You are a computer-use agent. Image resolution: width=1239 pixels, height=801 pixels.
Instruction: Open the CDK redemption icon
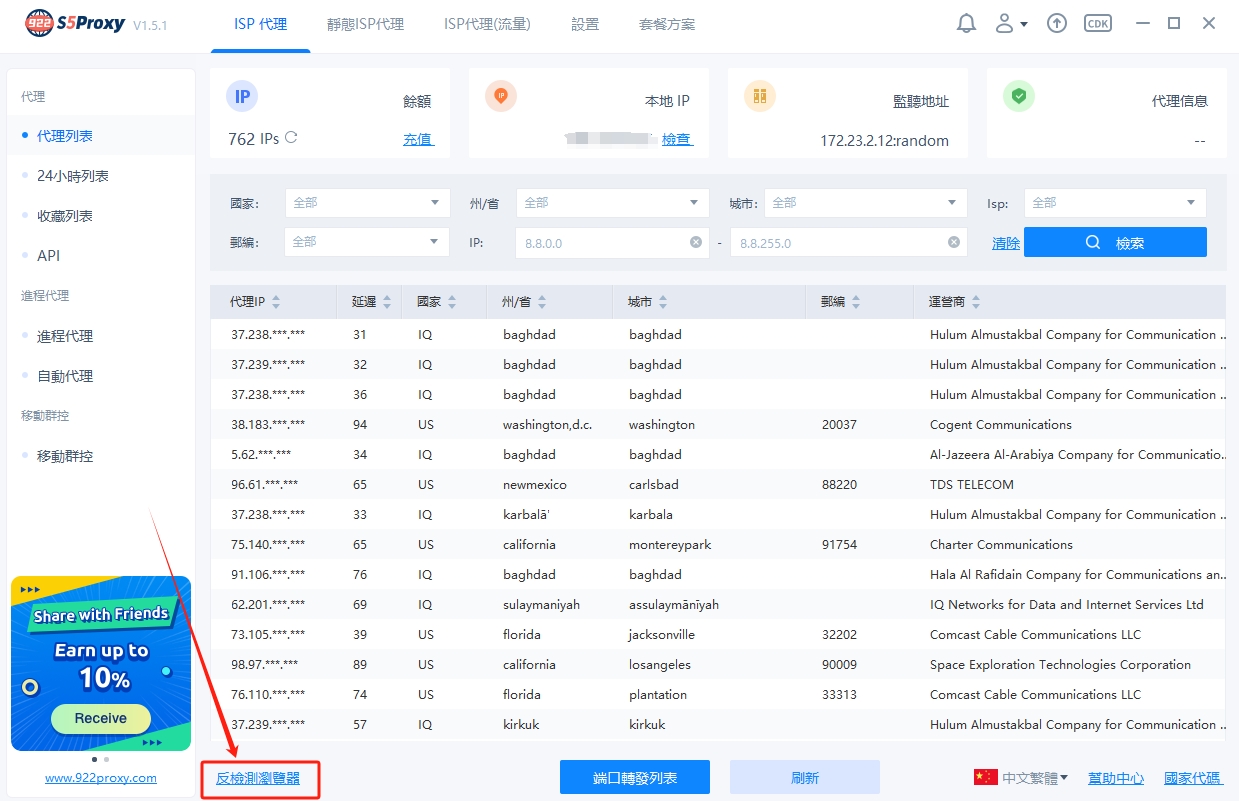coord(1097,21)
